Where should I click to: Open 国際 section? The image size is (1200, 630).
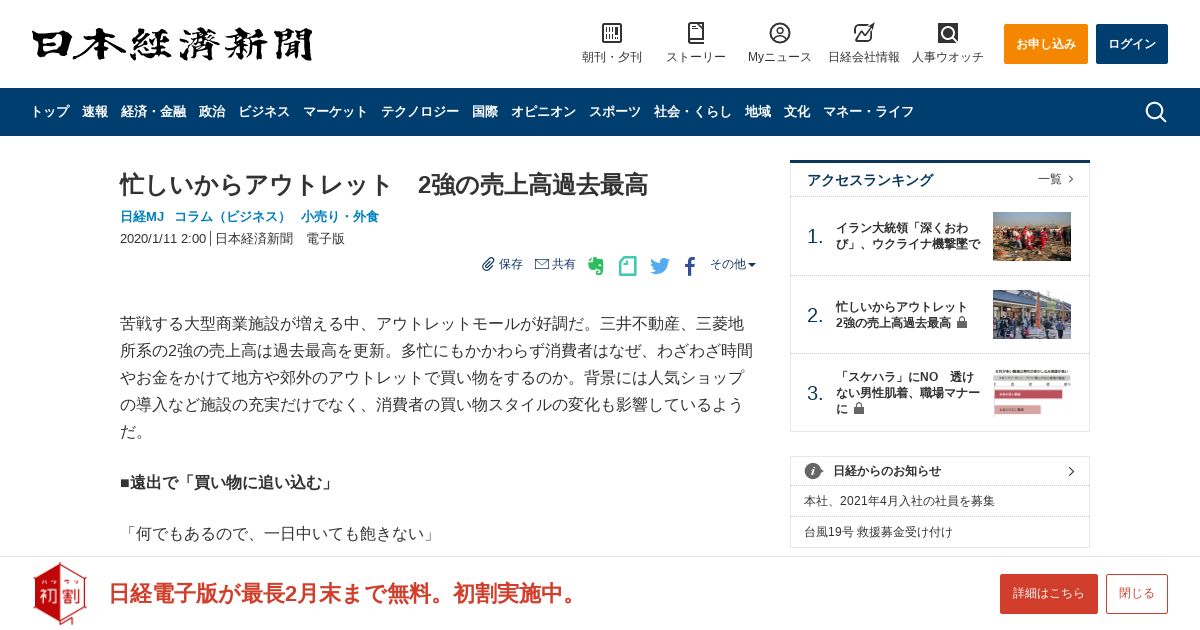click(485, 112)
